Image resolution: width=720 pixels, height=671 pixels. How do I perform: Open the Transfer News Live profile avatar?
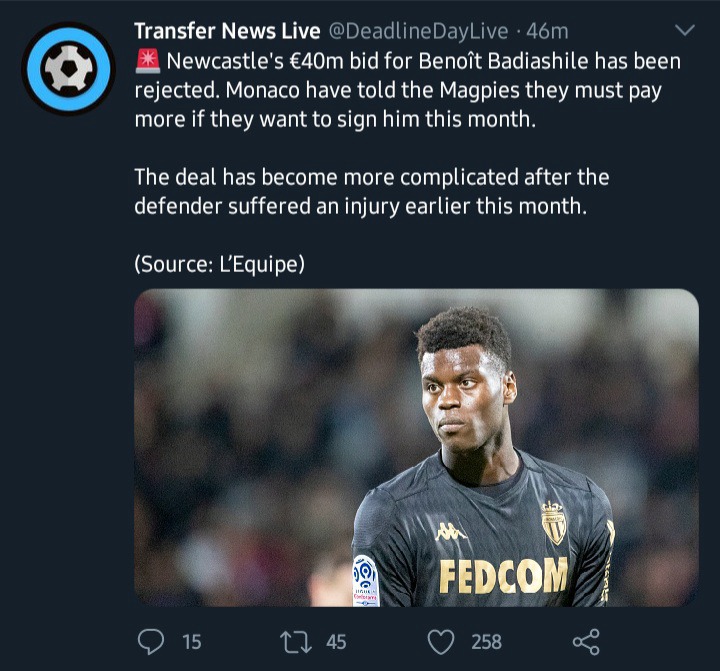pyautogui.click(x=68, y=68)
